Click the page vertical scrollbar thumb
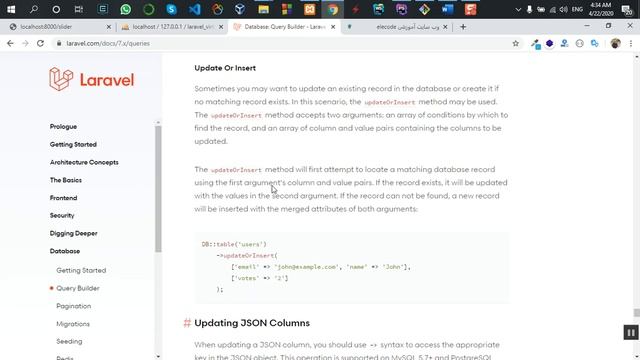Screen dimensions: 640x360 pyautogui.click(x=636, y=313)
